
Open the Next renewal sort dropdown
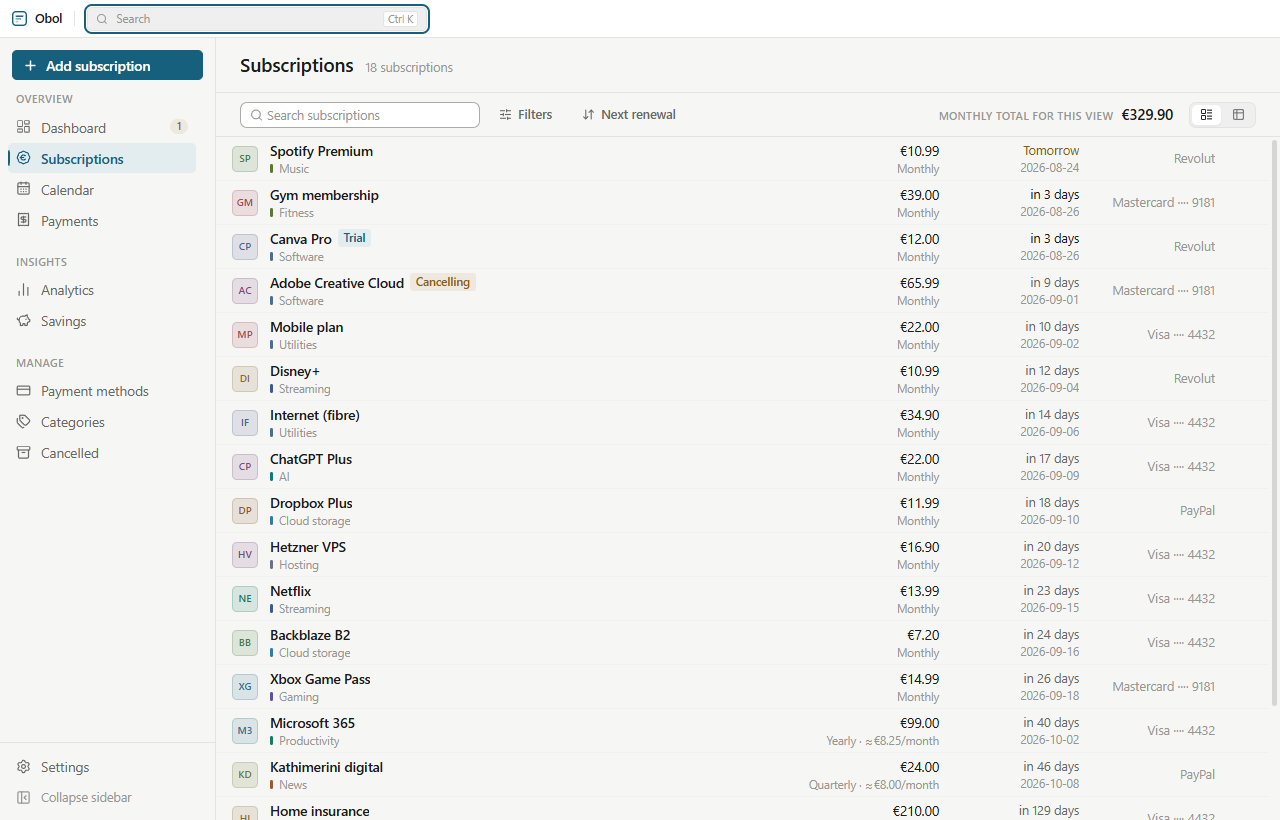click(x=629, y=115)
